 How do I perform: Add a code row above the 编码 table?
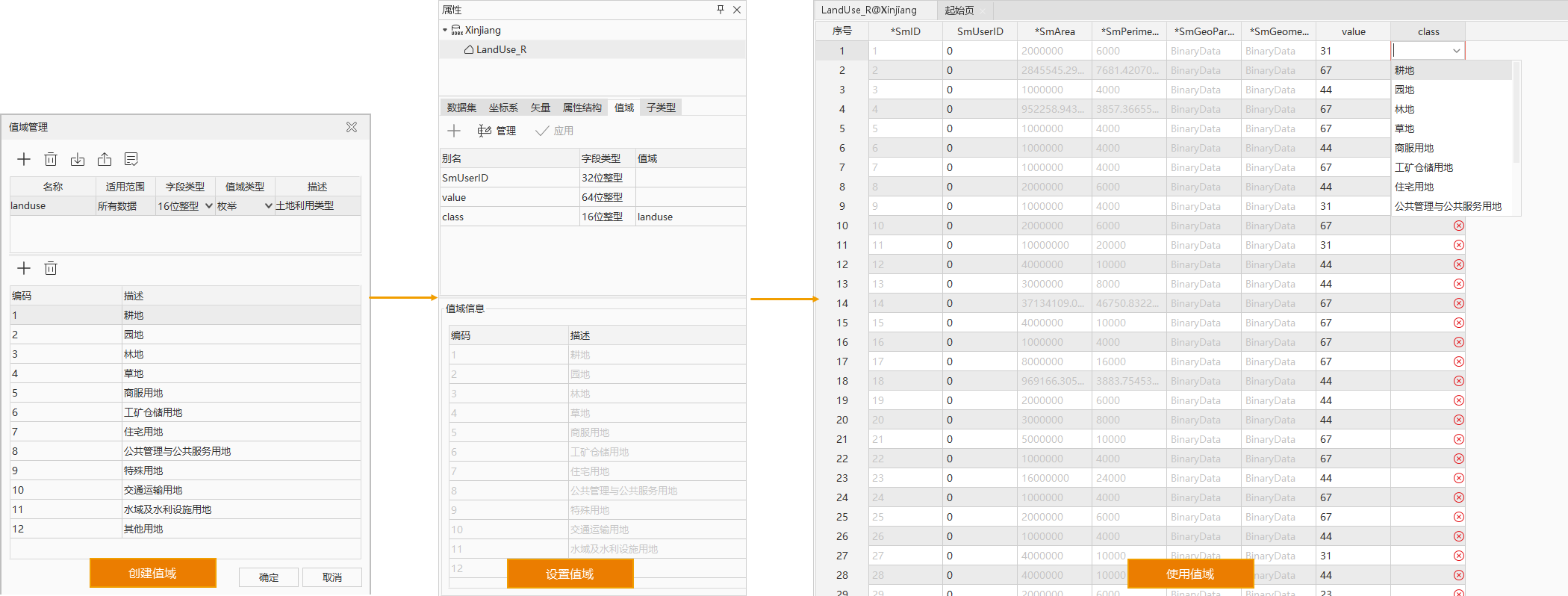pyautogui.click(x=24, y=268)
